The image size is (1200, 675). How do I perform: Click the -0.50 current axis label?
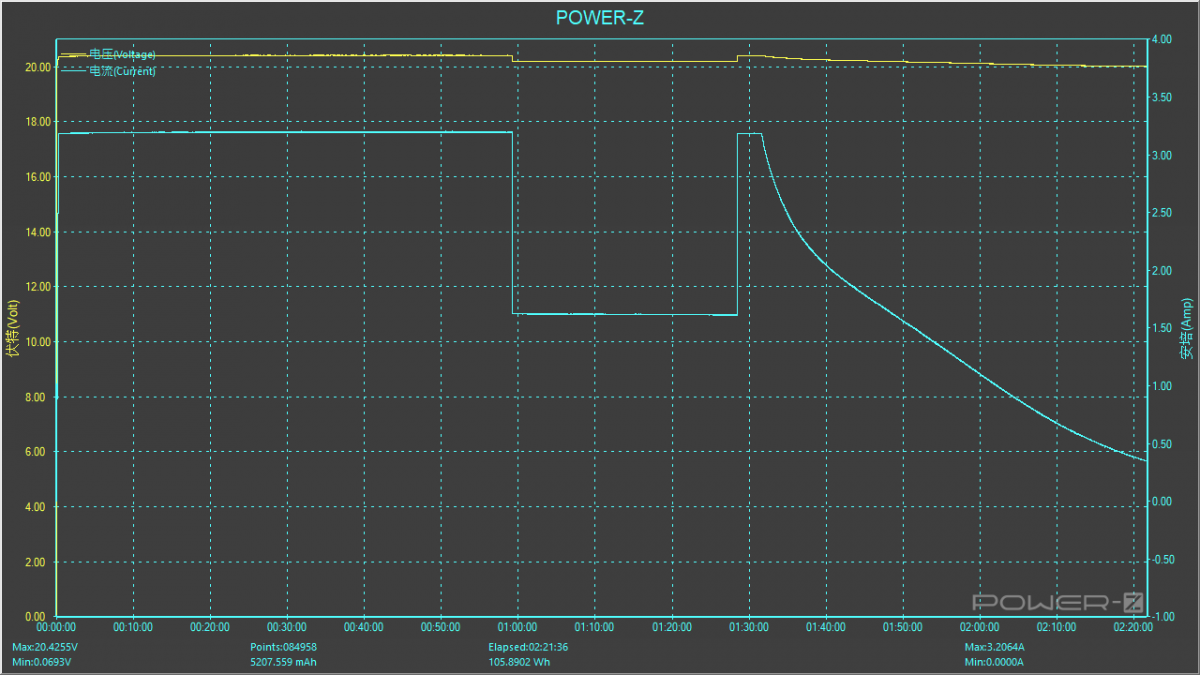coord(1163,559)
